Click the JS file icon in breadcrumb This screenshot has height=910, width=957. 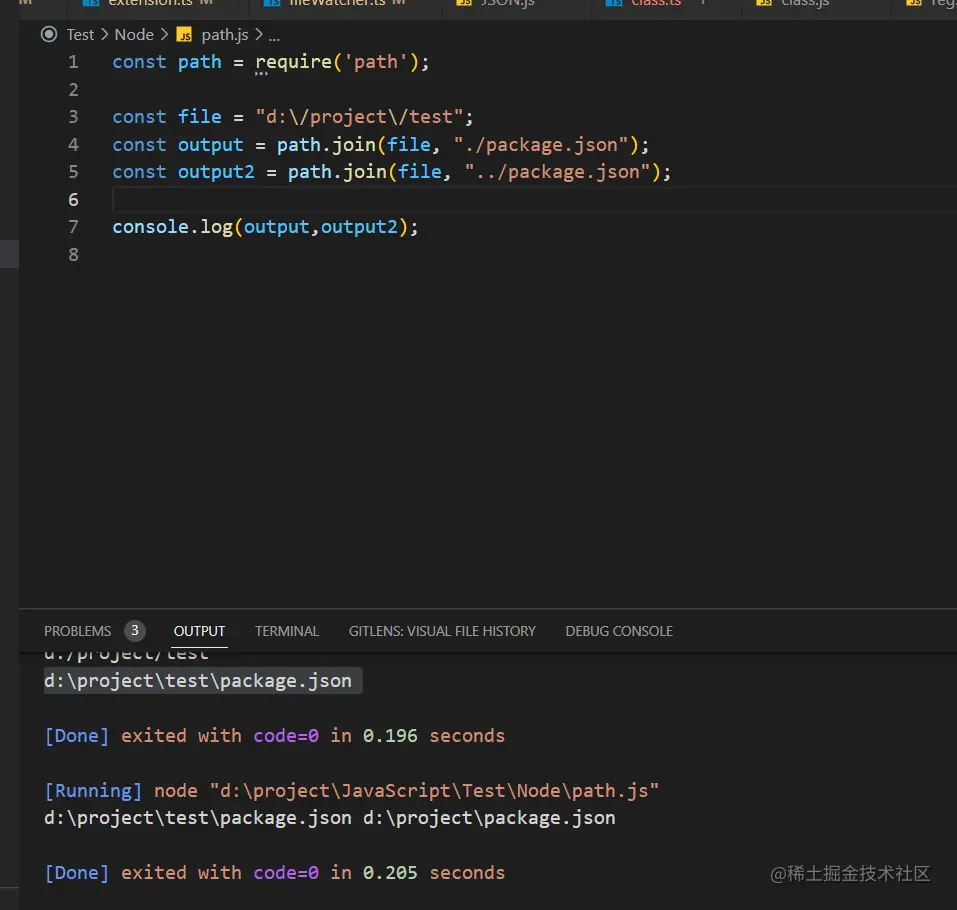coord(184,35)
